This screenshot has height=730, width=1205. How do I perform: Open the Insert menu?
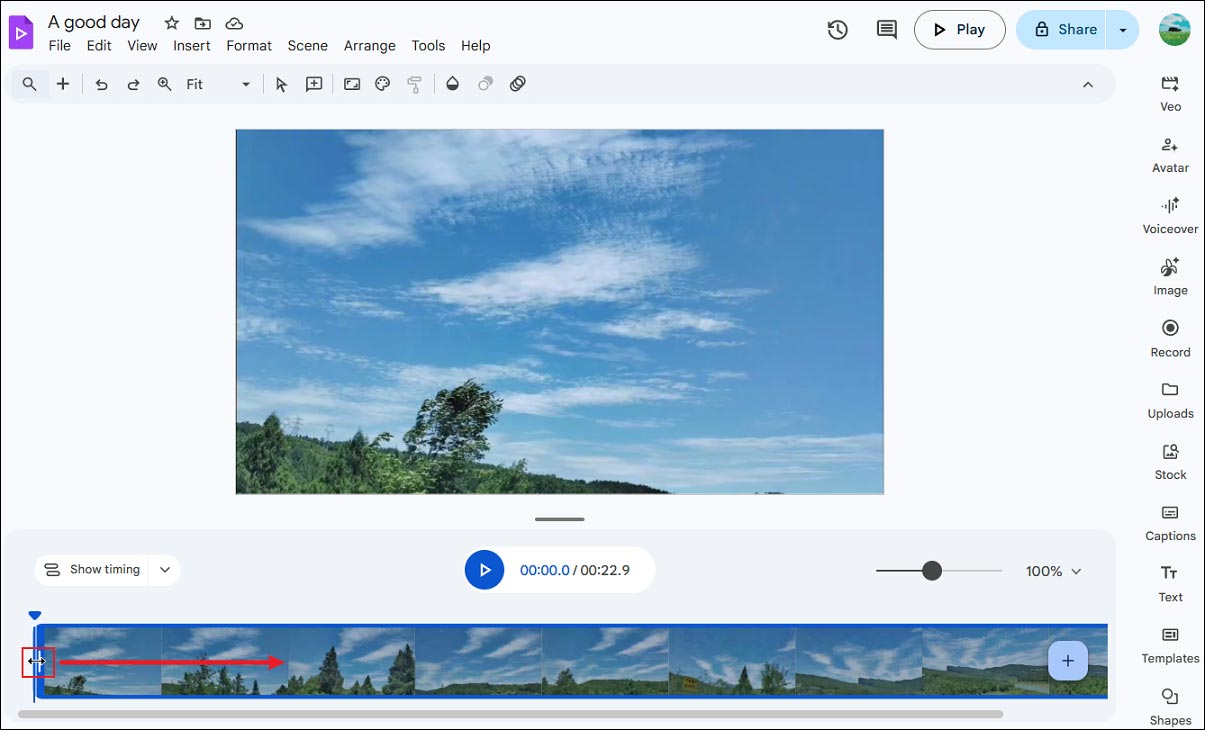[191, 45]
